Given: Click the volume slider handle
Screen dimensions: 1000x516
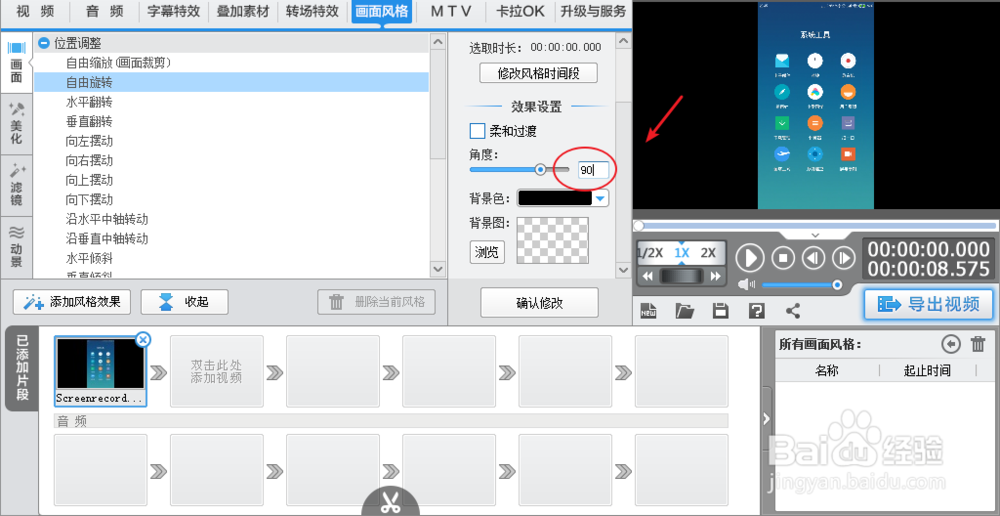Looking at the screenshot, I should click(837, 284).
